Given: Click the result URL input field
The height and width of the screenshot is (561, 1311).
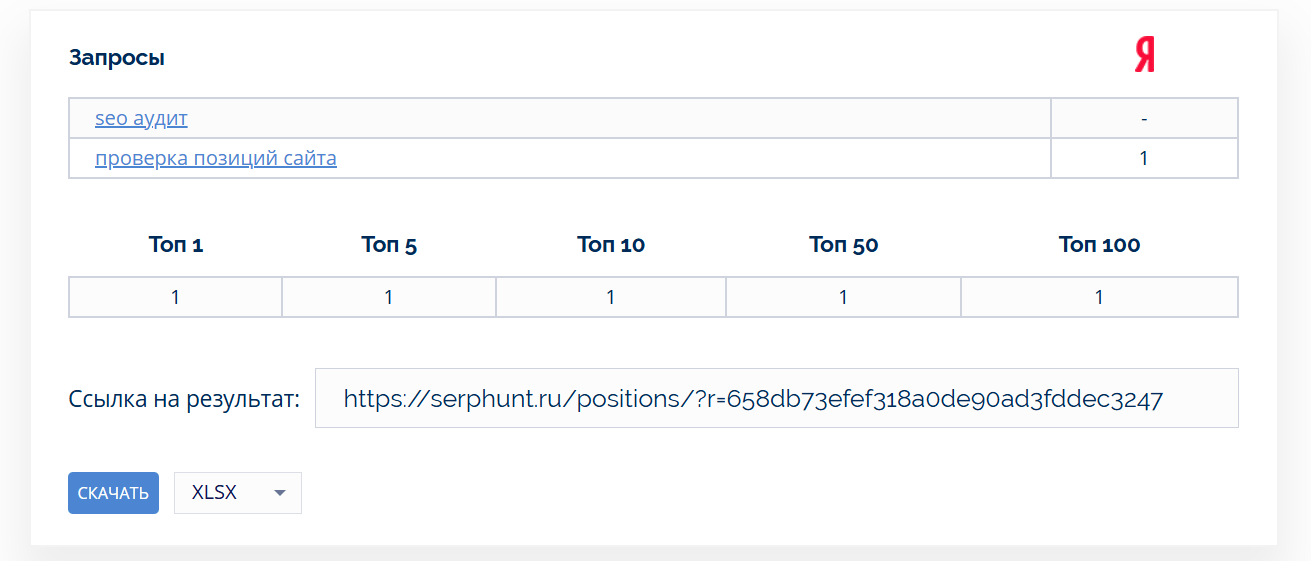Looking at the screenshot, I should [776, 399].
